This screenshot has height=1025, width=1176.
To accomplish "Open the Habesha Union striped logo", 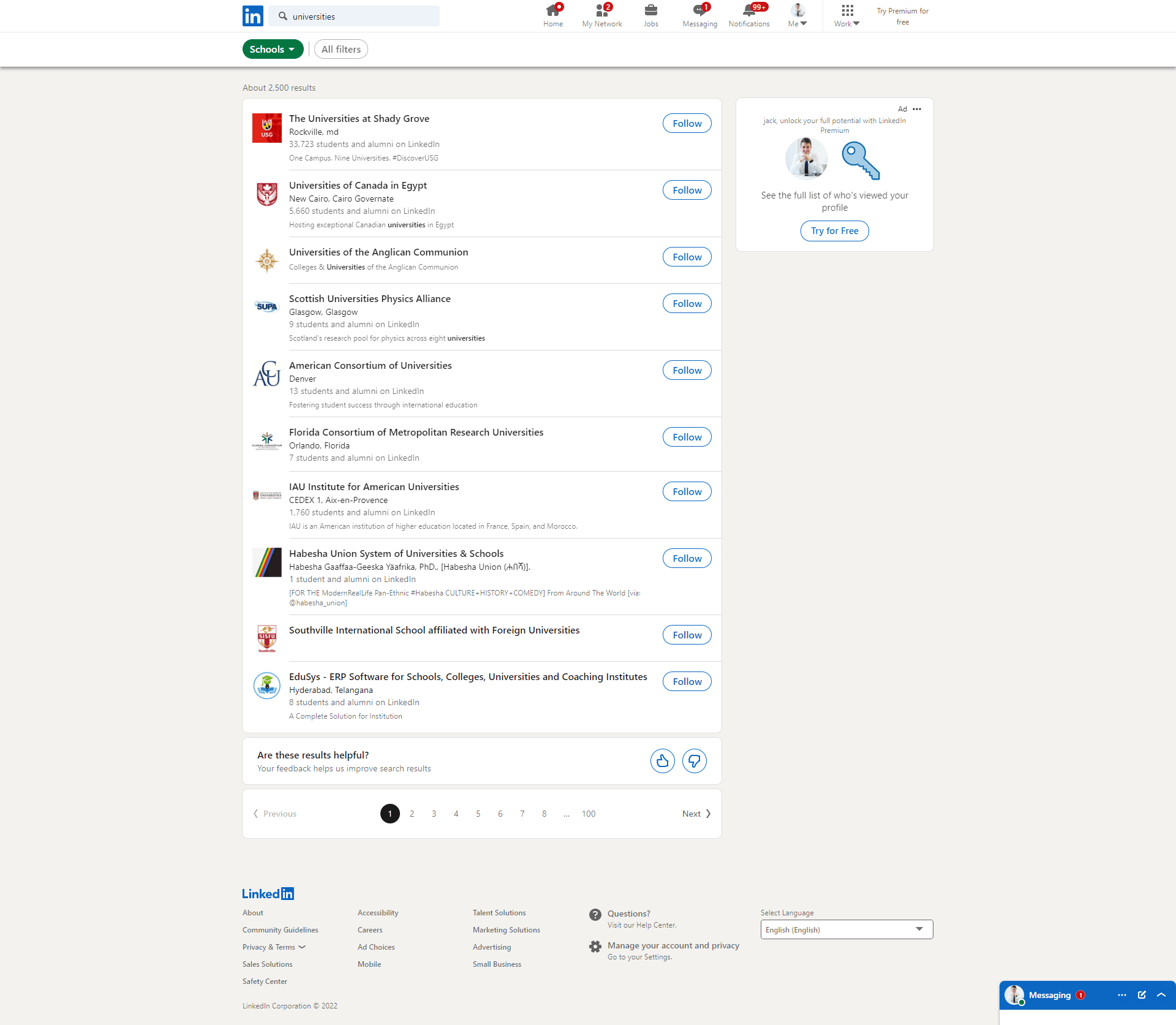I will pos(267,562).
